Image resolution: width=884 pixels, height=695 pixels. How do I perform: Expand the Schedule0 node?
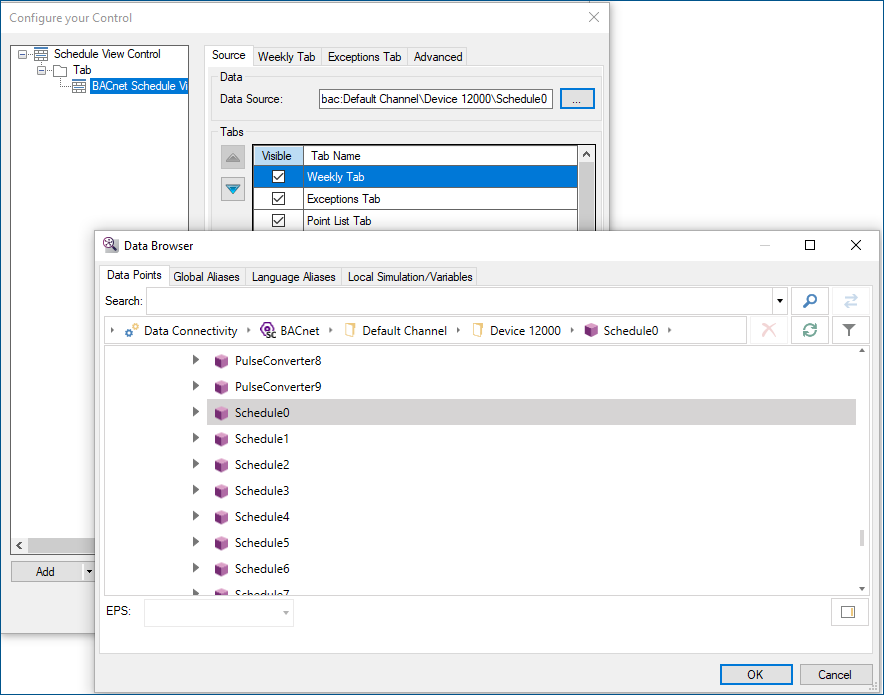click(196, 411)
